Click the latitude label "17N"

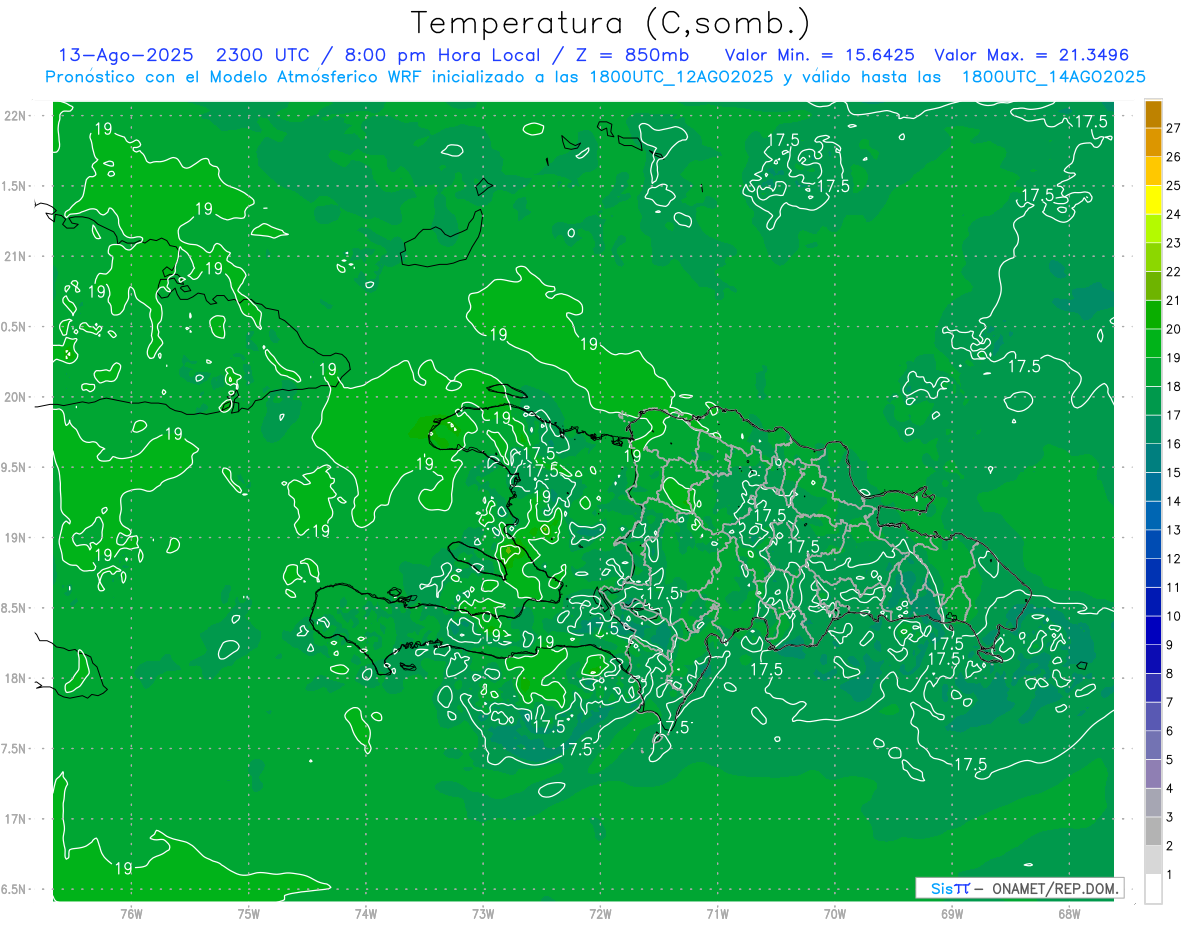coord(16,819)
